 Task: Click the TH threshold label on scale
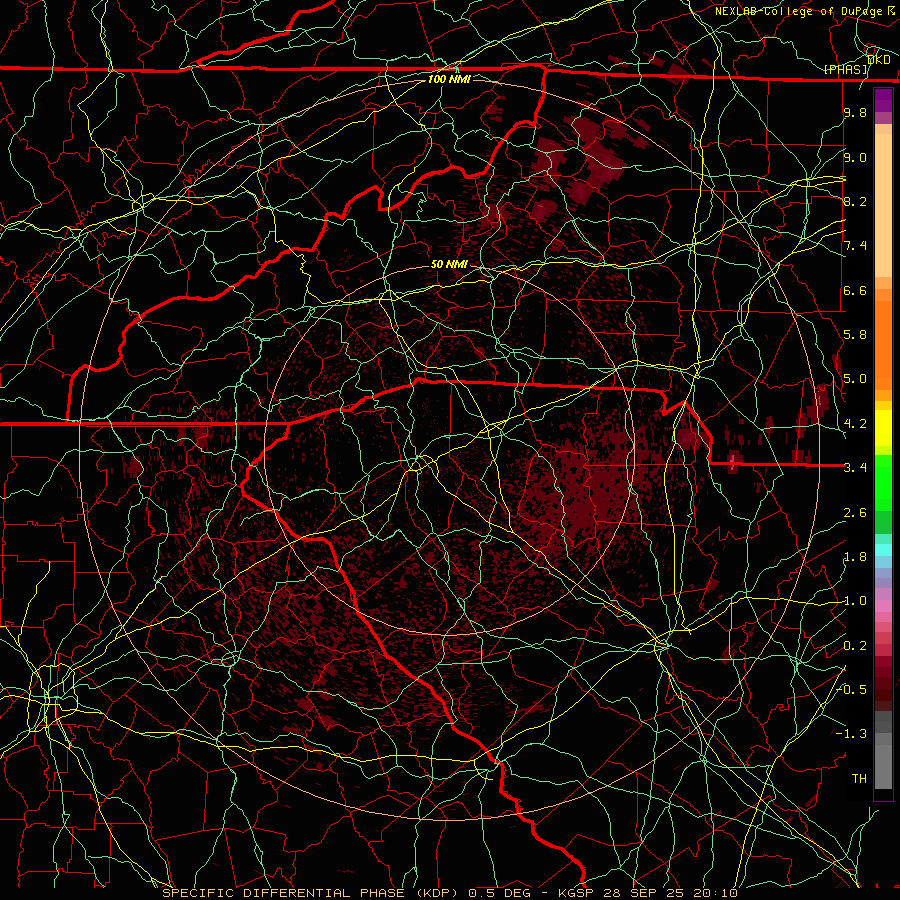tap(859, 779)
